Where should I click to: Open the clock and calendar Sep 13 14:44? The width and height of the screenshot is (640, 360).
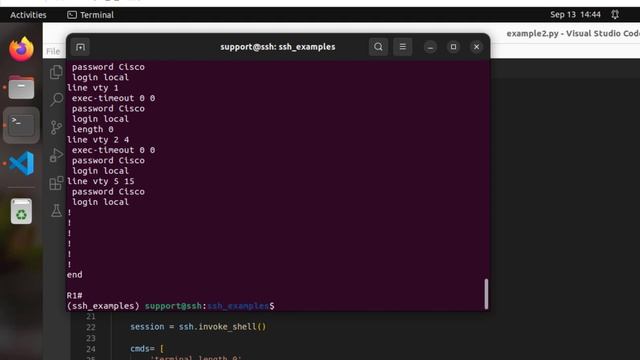(575, 15)
